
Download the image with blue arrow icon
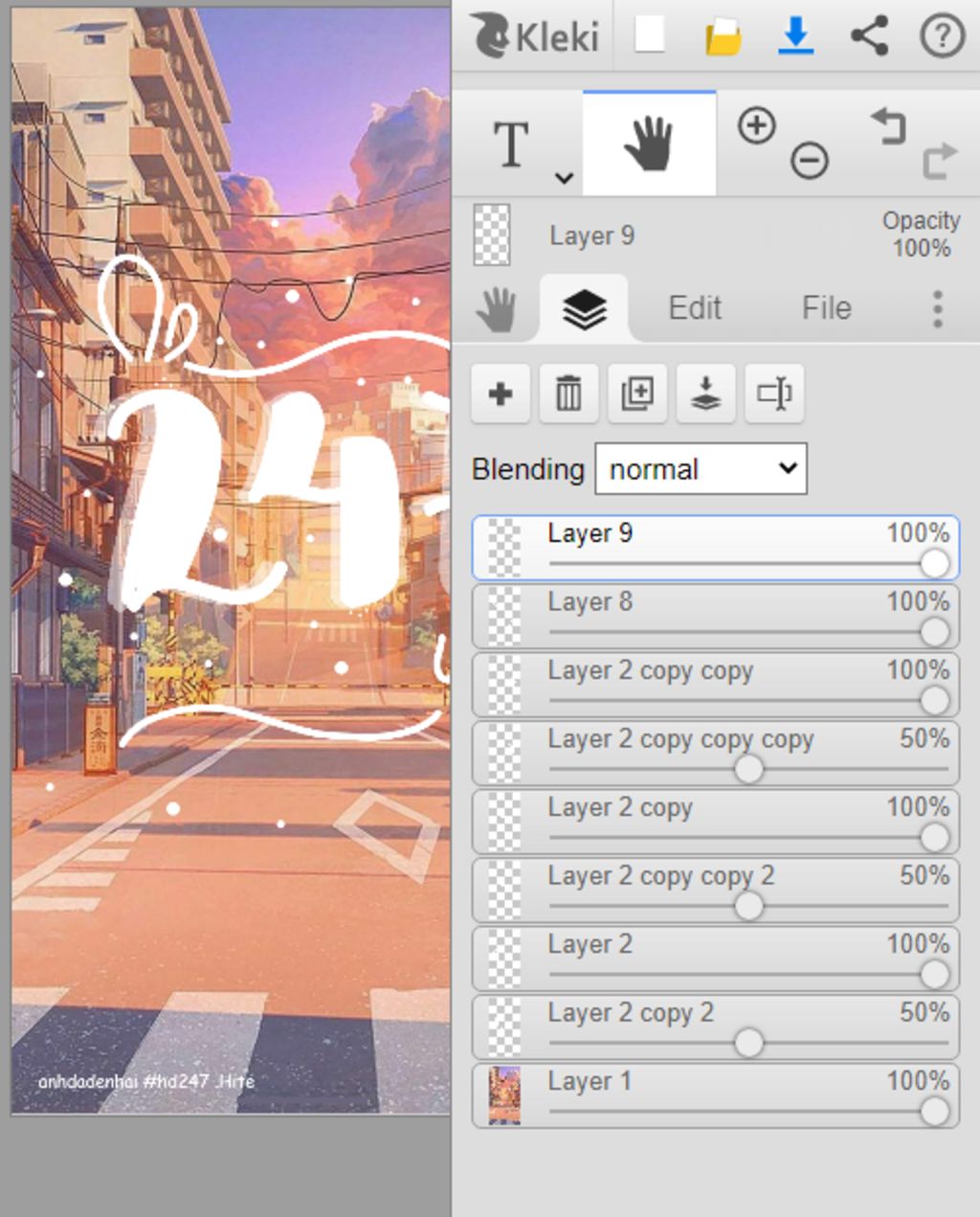pyautogui.click(x=795, y=36)
